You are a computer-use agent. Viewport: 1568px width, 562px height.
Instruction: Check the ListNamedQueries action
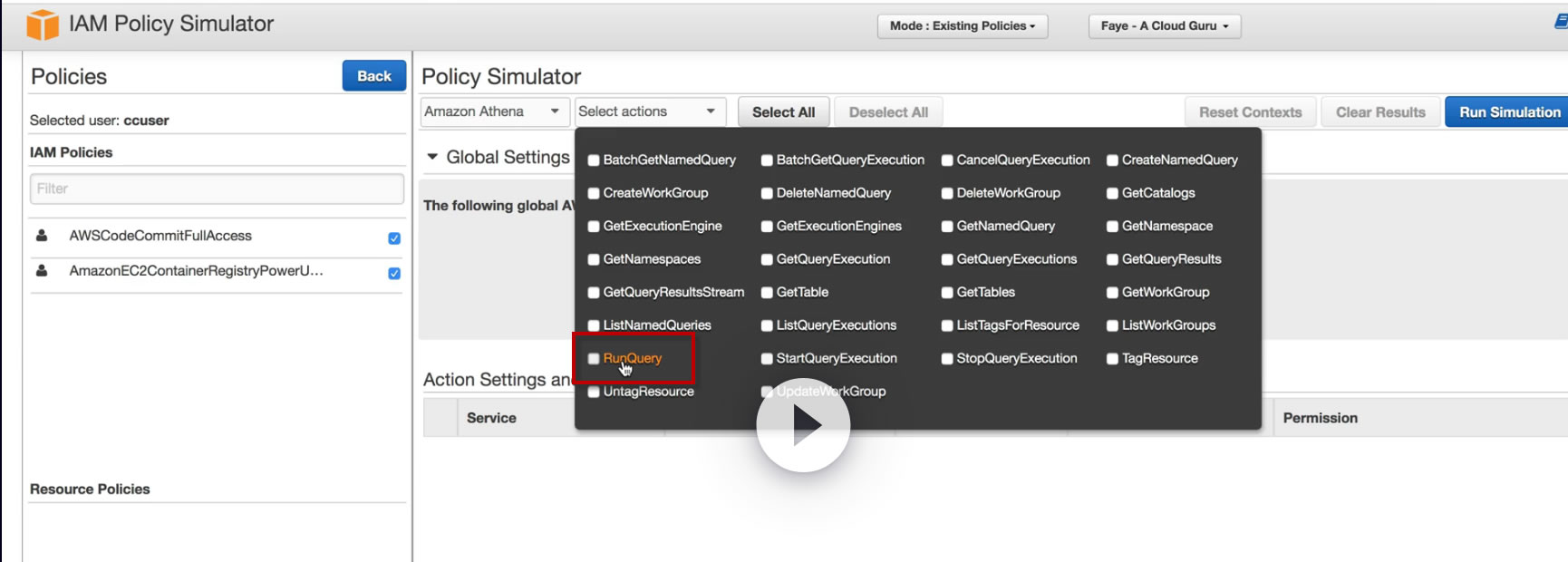(x=594, y=325)
